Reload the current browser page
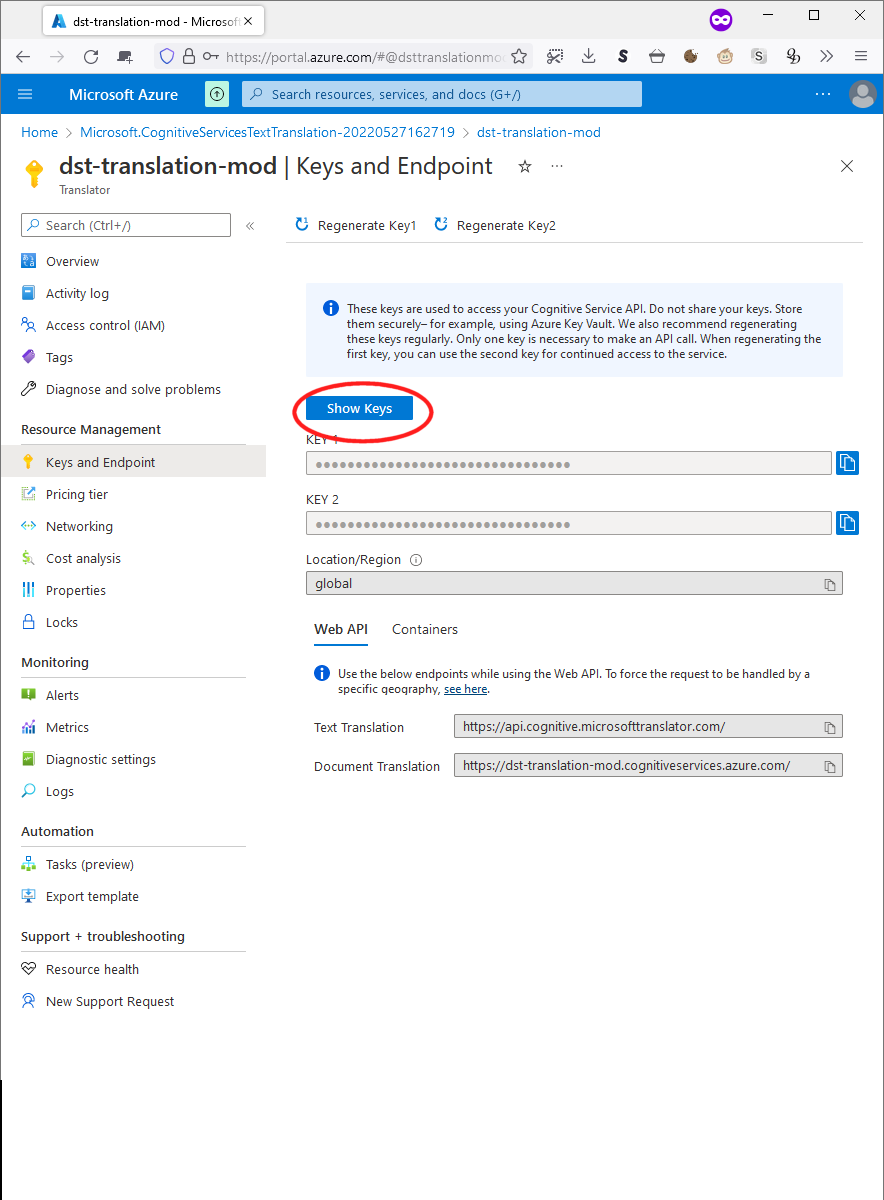 (x=91, y=57)
